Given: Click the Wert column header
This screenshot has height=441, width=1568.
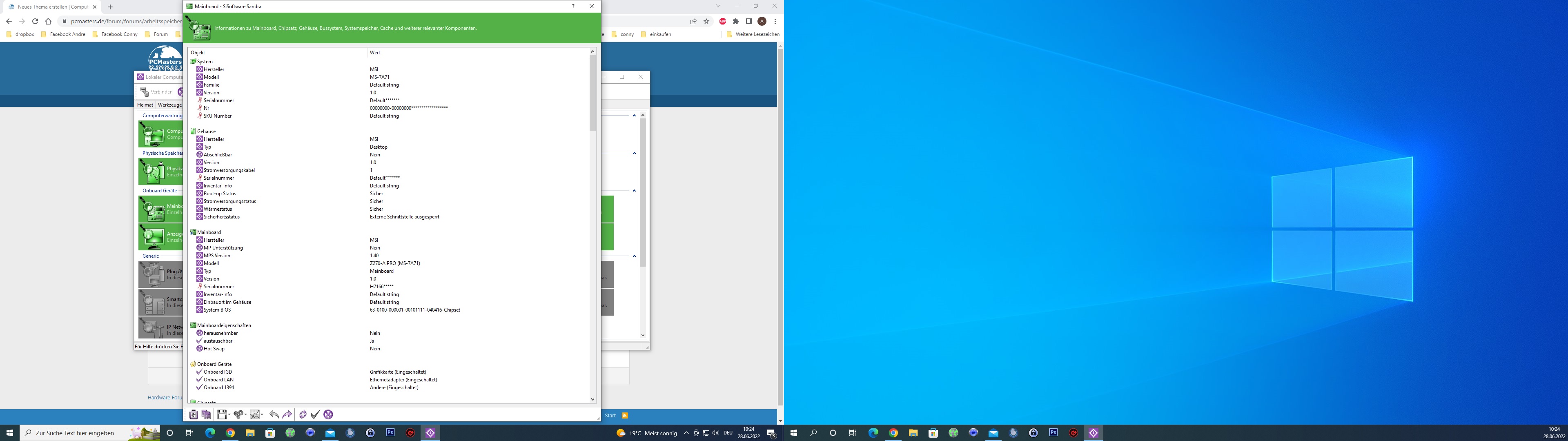Looking at the screenshot, I should (479, 52).
